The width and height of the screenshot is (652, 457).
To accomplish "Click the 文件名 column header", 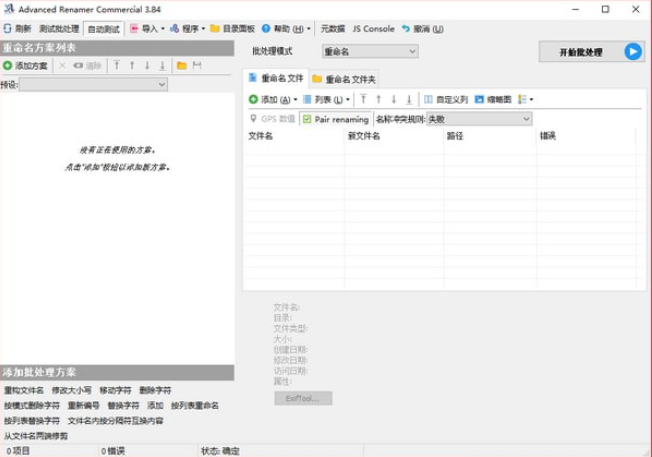I will (x=294, y=136).
